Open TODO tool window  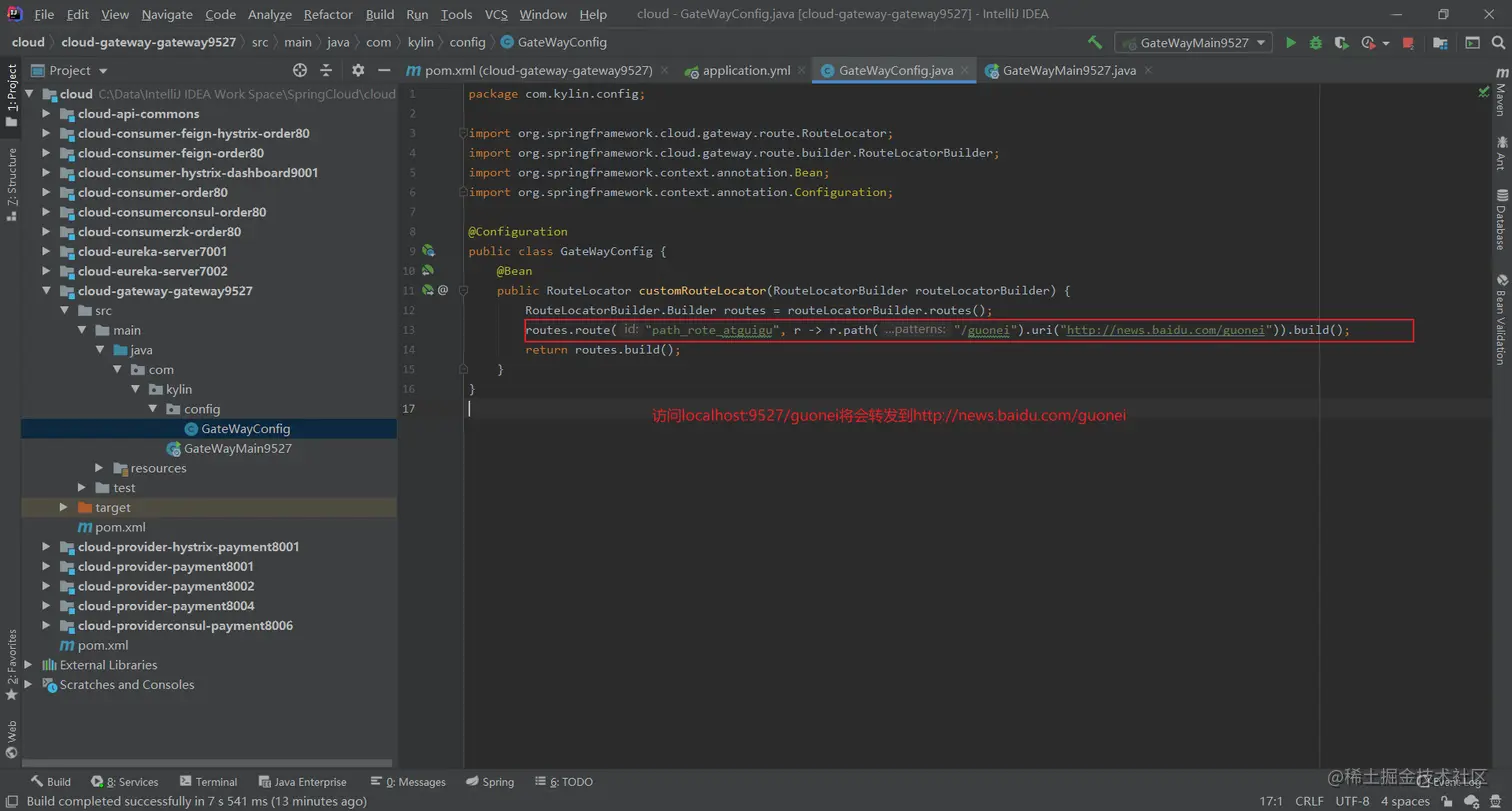(563, 782)
